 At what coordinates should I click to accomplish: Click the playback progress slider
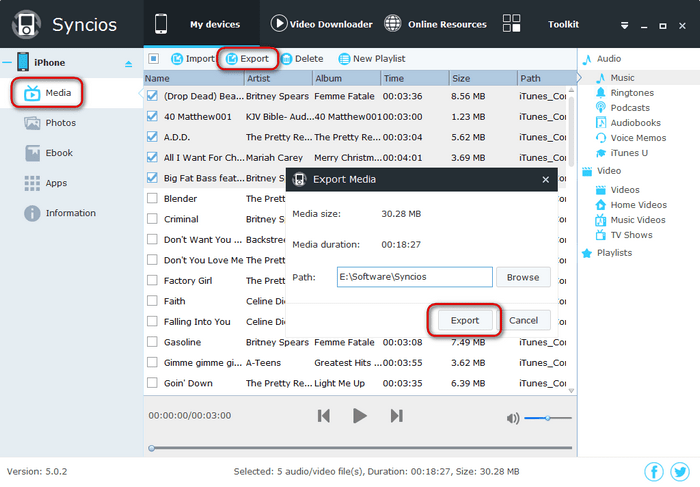(362, 448)
